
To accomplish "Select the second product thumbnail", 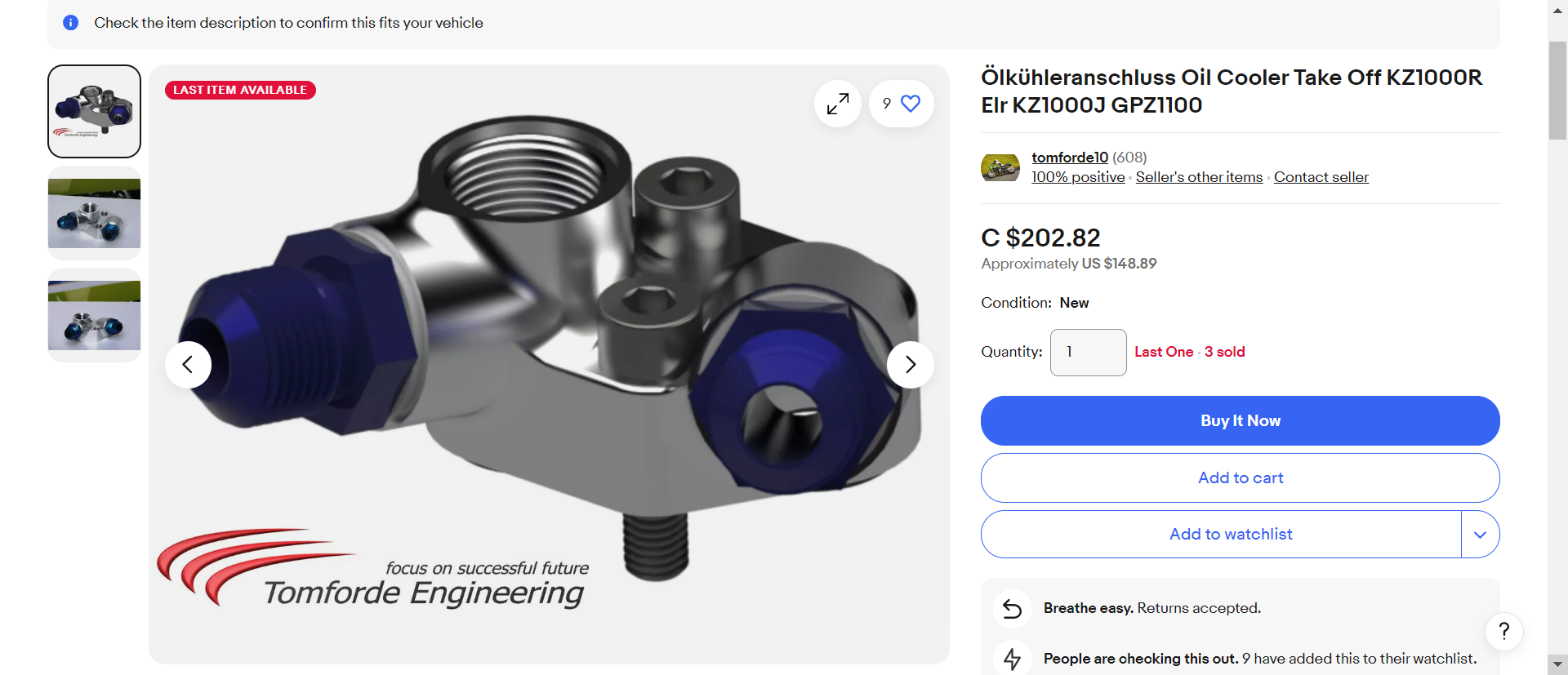I will pyautogui.click(x=94, y=213).
